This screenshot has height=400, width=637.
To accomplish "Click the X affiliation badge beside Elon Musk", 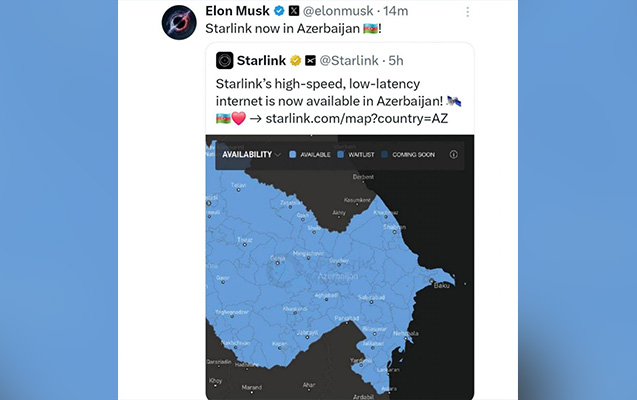I will pos(294,11).
